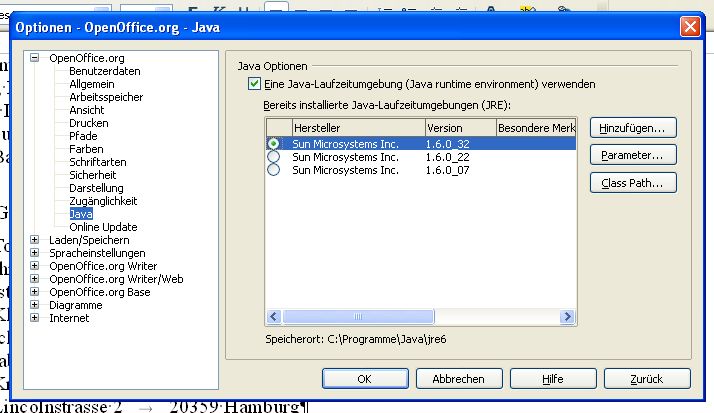
Task: Confirm the dialog with OK
Action: pyautogui.click(x=365, y=379)
